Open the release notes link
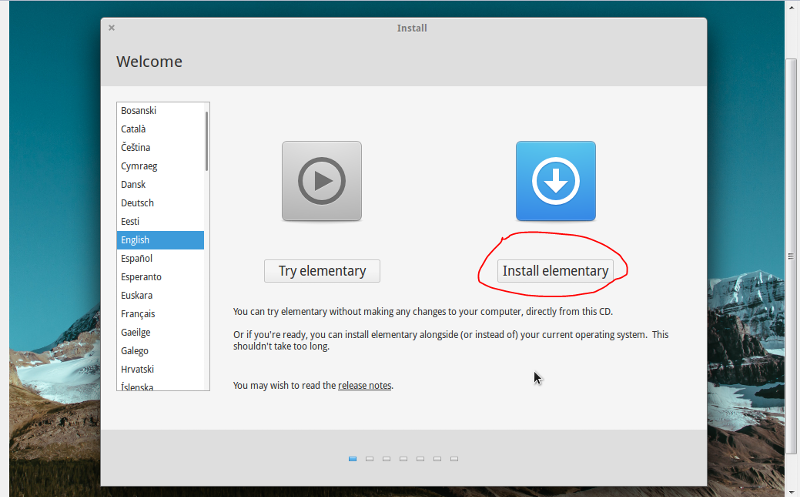Image resolution: width=800 pixels, height=497 pixels. pos(365,385)
